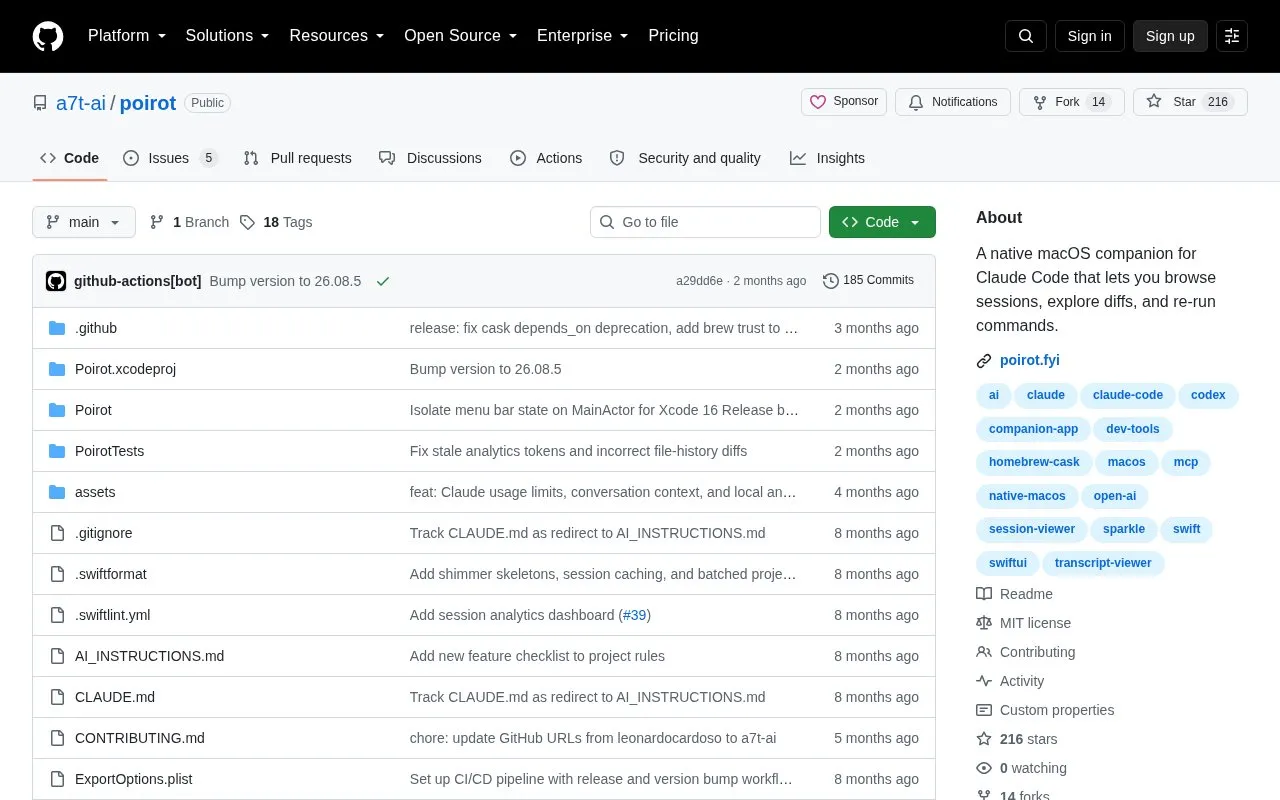The width and height of the screenshot is (1280, 800).
Task: Click the Fork 14 button
Action: point(1072,102)
